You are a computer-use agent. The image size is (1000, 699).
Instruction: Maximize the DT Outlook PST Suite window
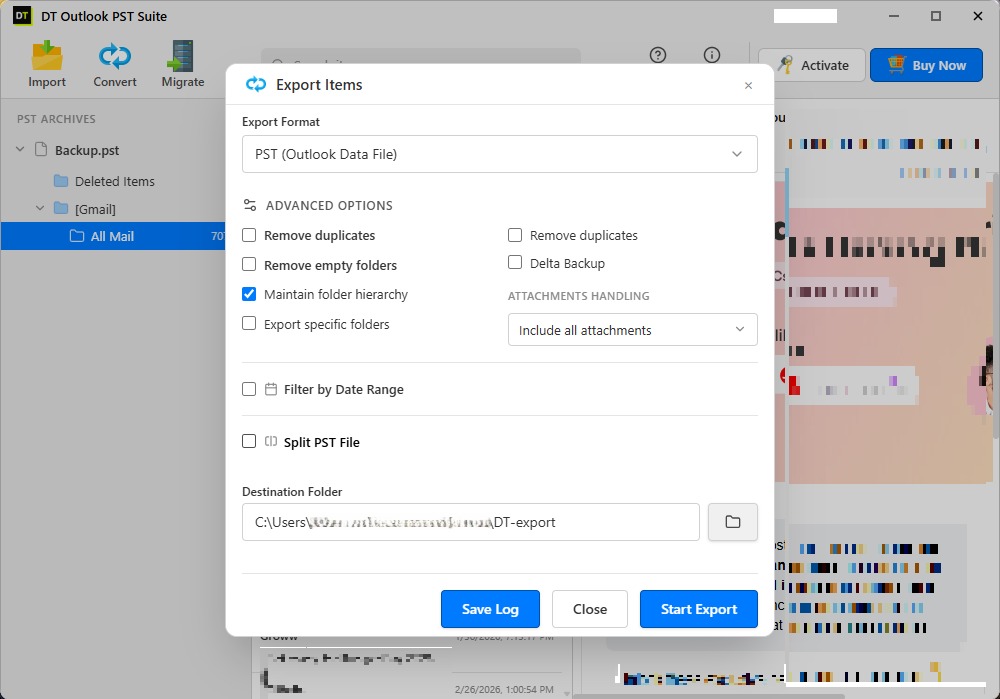[936, 16]
